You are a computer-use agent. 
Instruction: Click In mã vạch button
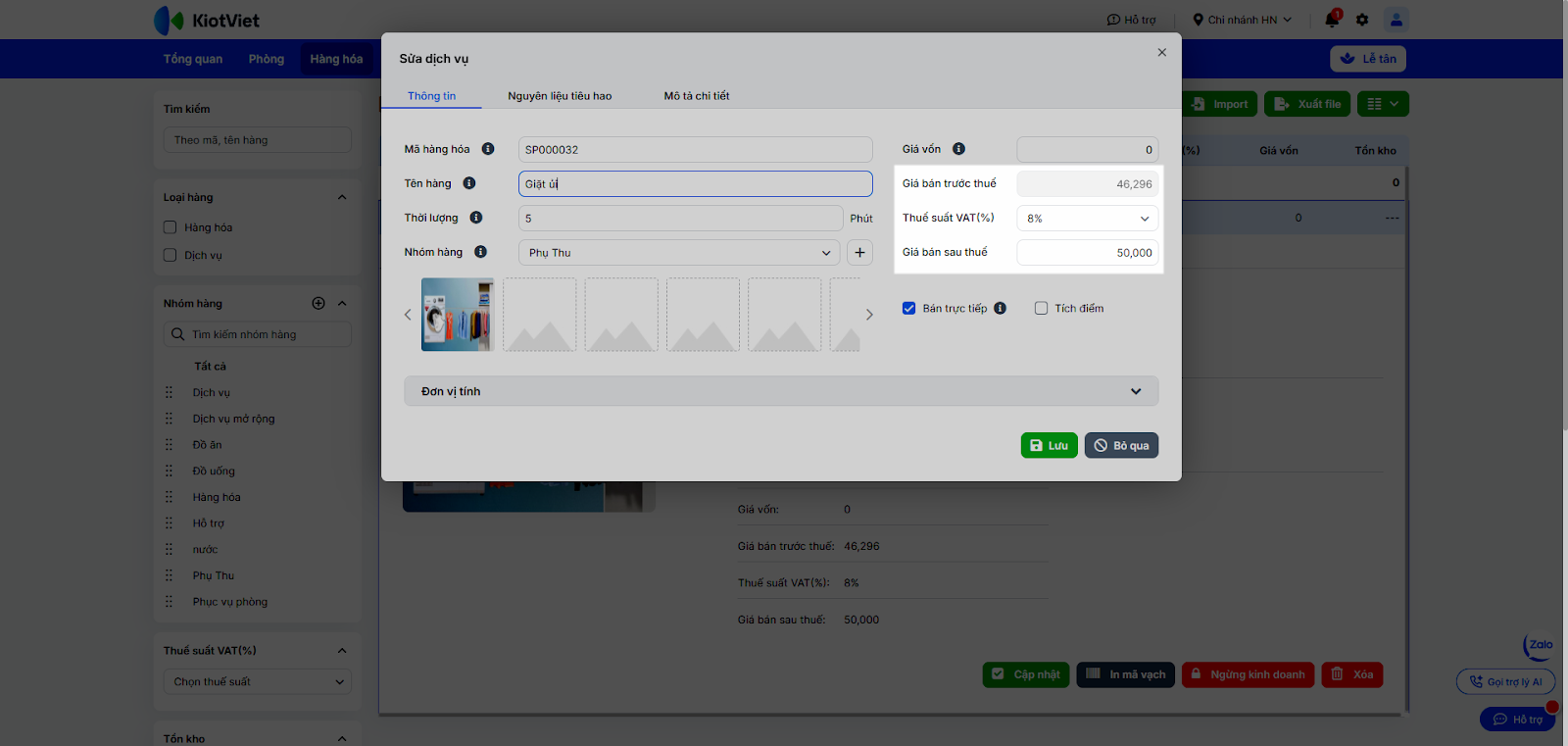(x=1126, y=674)
